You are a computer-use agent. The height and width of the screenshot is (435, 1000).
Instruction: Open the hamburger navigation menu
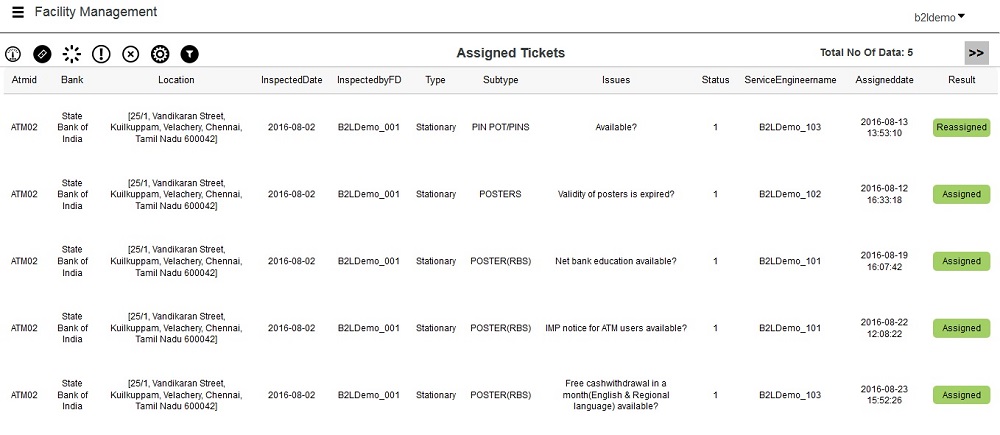[x=18, y=13]
